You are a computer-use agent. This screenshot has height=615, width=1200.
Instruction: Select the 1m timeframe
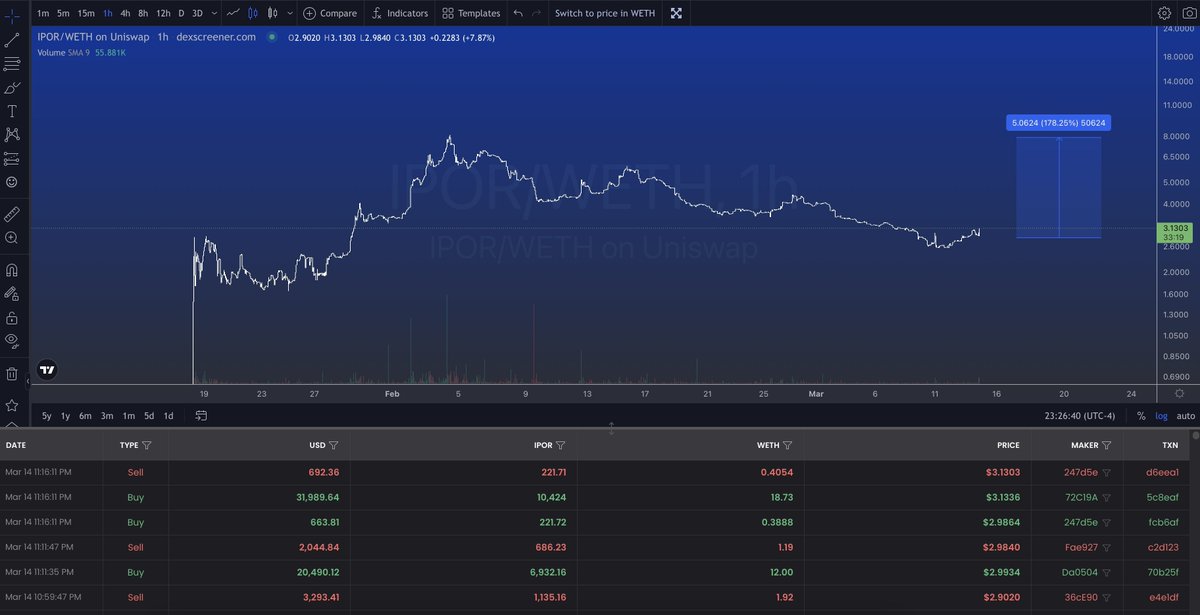41,13
